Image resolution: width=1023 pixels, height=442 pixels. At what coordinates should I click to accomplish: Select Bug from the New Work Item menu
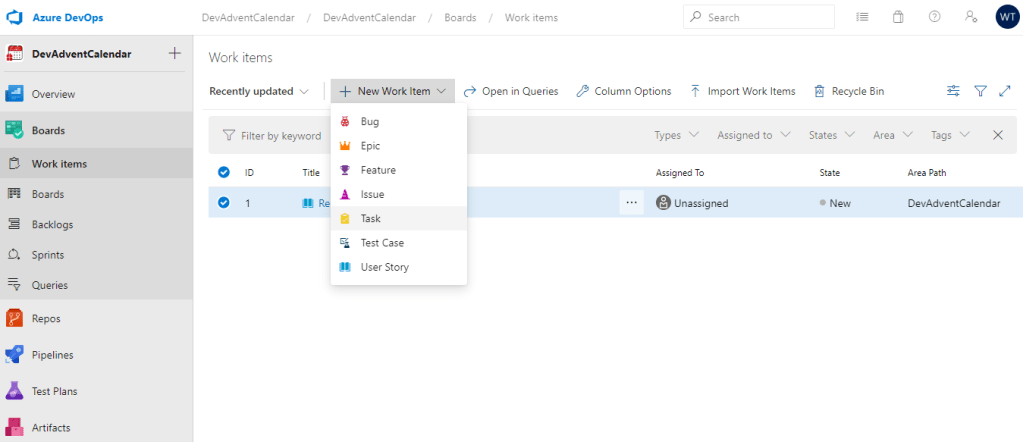pyautogui.click(x=369, y=121)
